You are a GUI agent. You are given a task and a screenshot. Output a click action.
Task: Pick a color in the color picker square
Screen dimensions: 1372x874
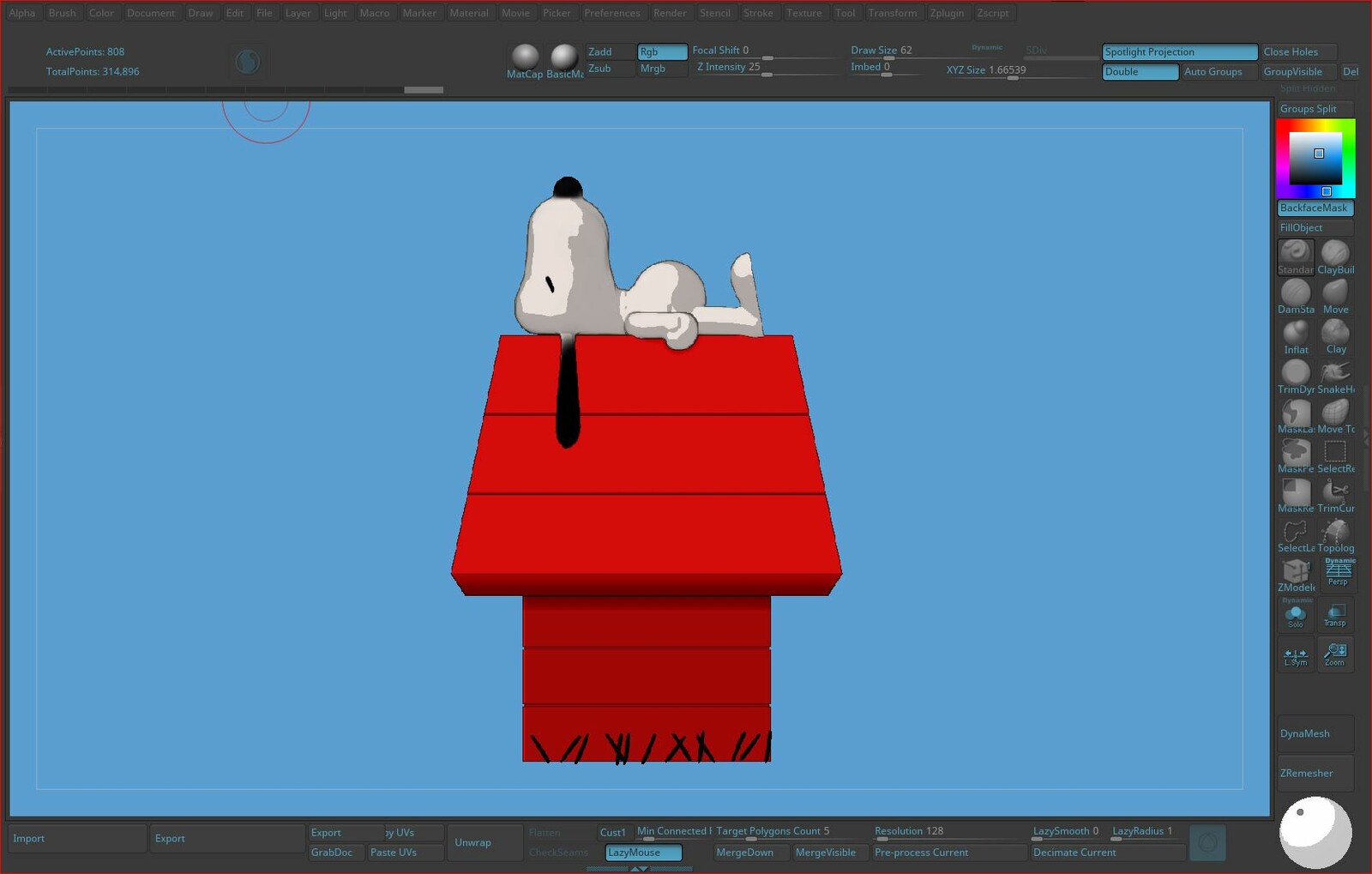(x=1315, y=159)
